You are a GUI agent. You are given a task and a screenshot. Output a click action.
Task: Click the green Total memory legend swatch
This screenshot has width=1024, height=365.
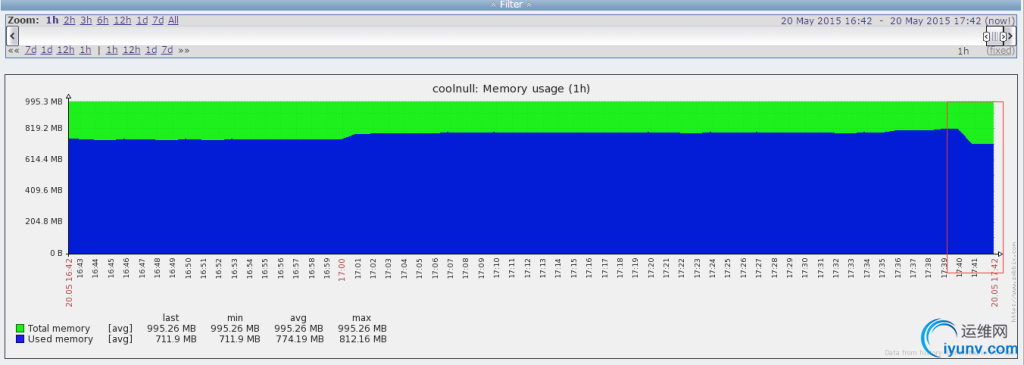pyautogui.click(x=20, y=328)
